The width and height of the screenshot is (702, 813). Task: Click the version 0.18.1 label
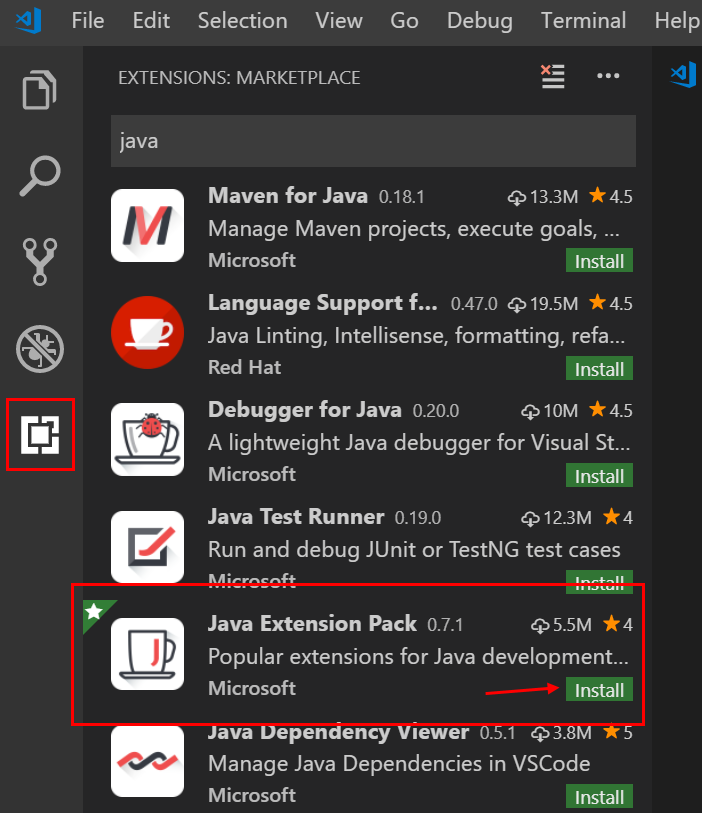point(402,197)
